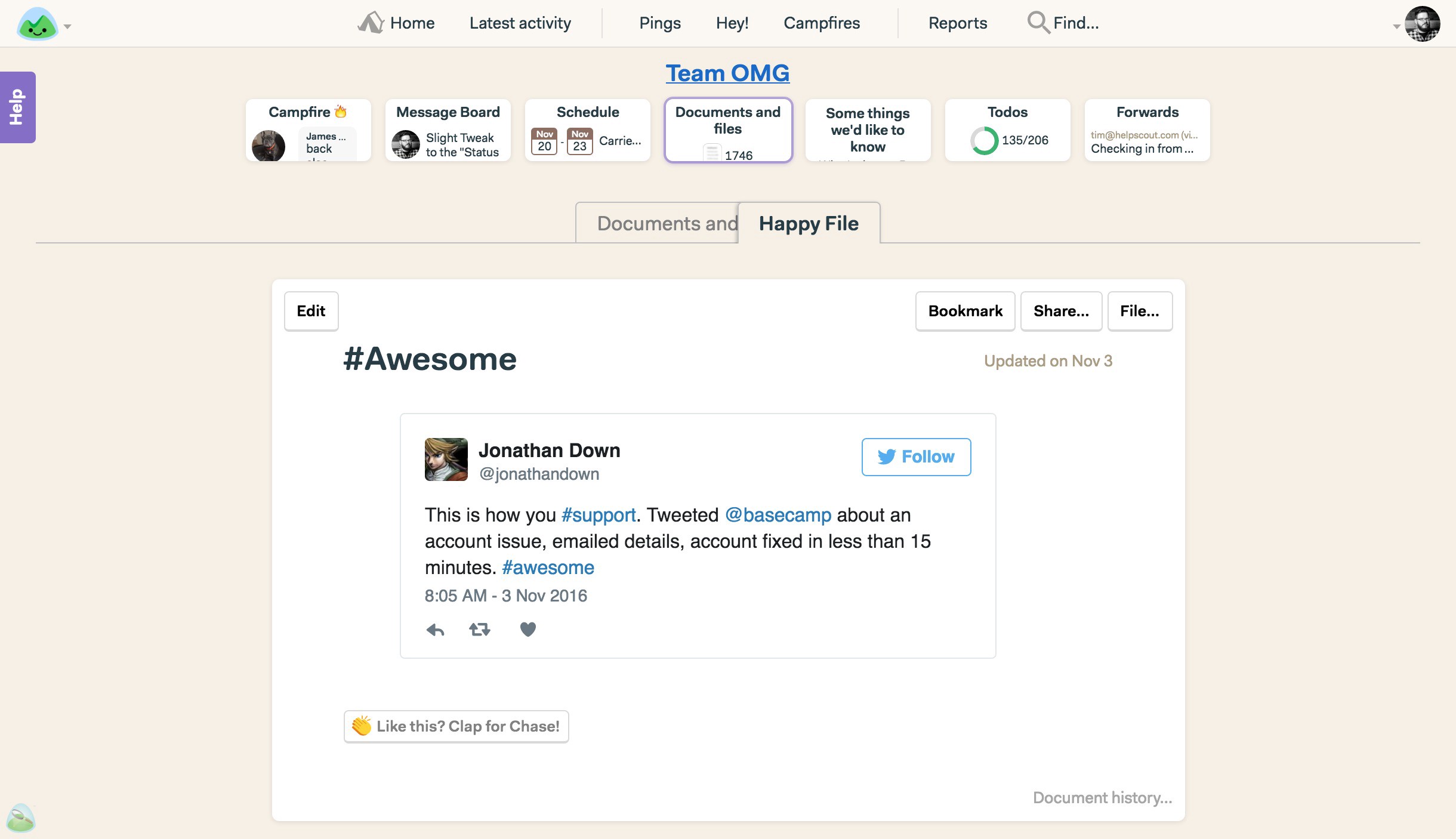Click Slight Tweak to the Status text
1456x839 pixels.
pos(462,145)
